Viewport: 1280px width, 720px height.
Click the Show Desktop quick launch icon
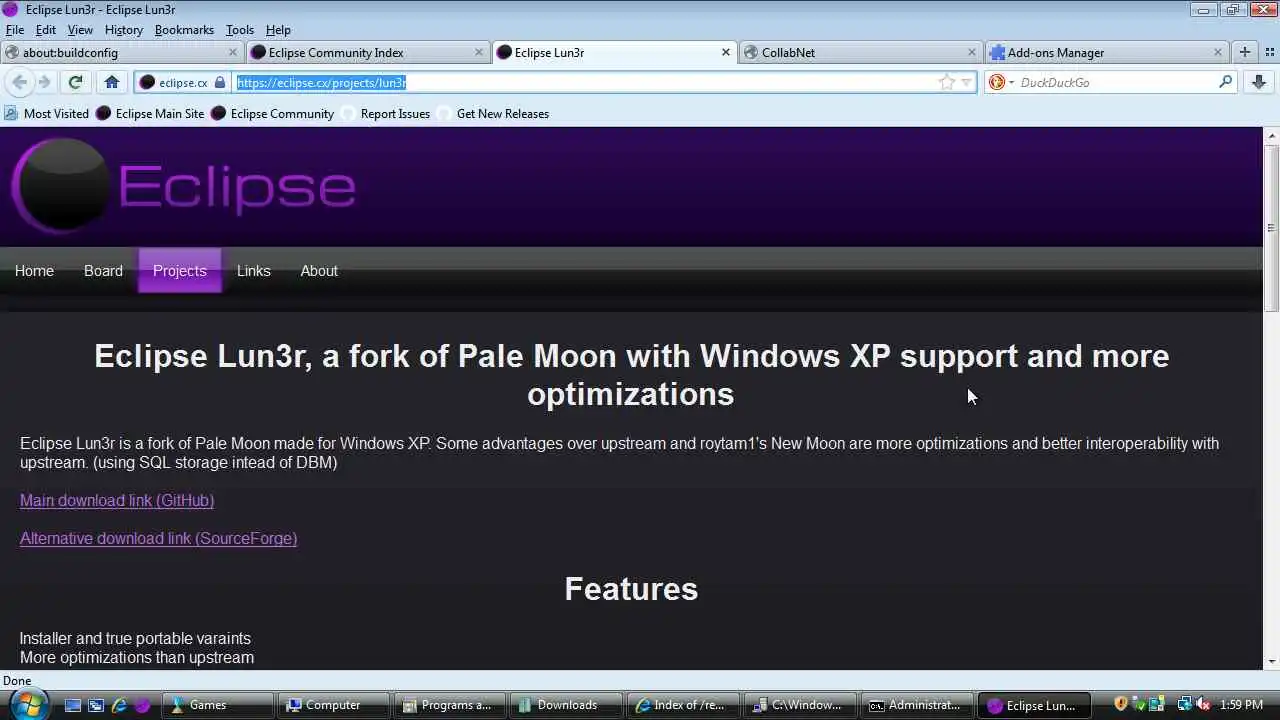coord(72,705)
